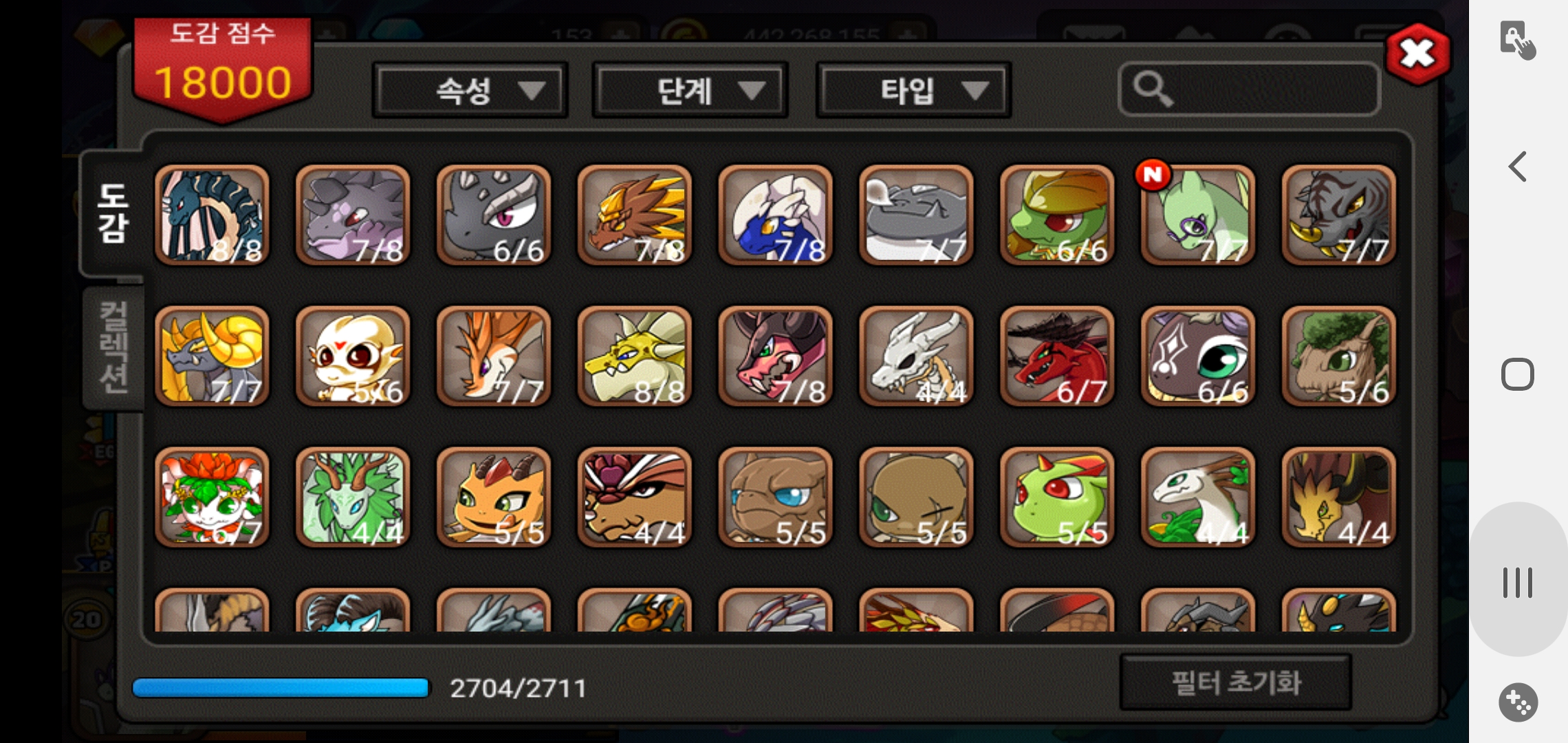
Task: Switch to the 컬렉션 collection tab
Action: click(113, 347)
